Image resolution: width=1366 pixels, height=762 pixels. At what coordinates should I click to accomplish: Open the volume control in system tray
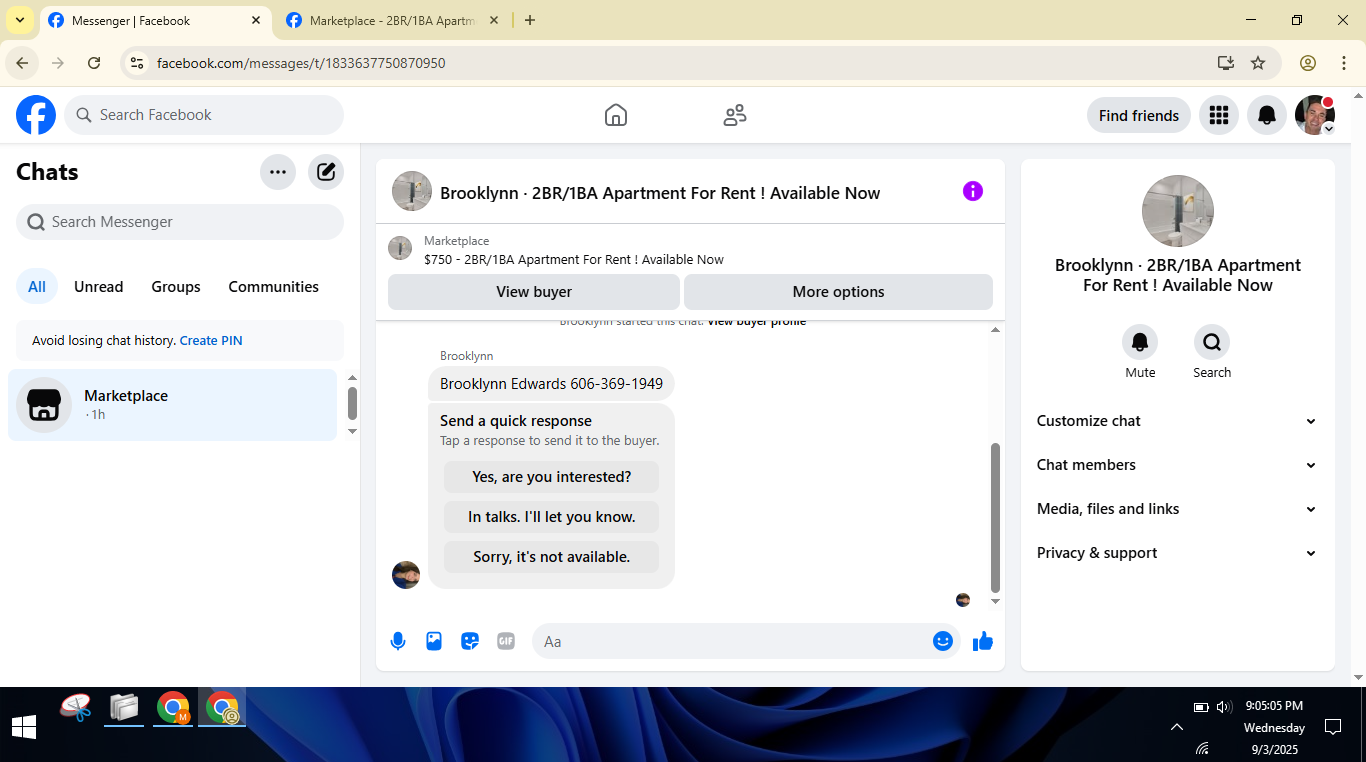pos(1224,707)
